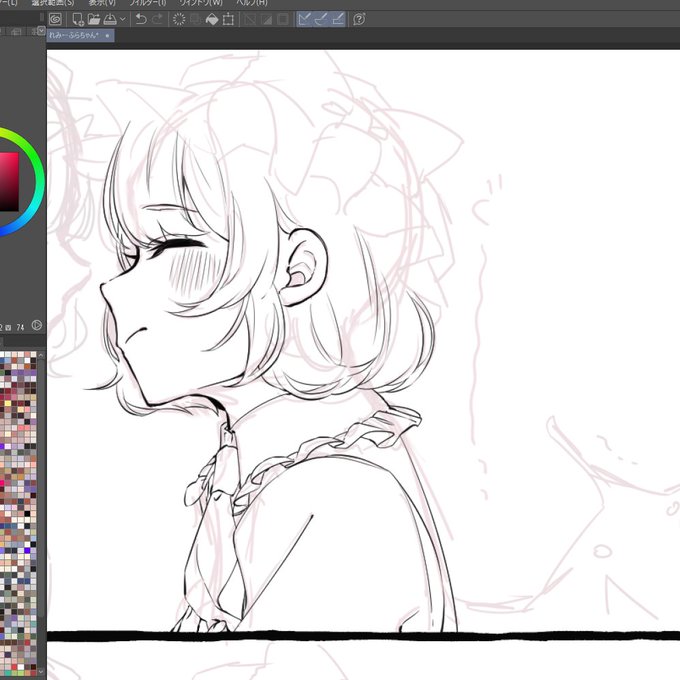Open the left palette dock dropdown chevron
Image resolution: width=680 pixels, height=680 pixels.
pyautogui.click(x=41, y=30)
